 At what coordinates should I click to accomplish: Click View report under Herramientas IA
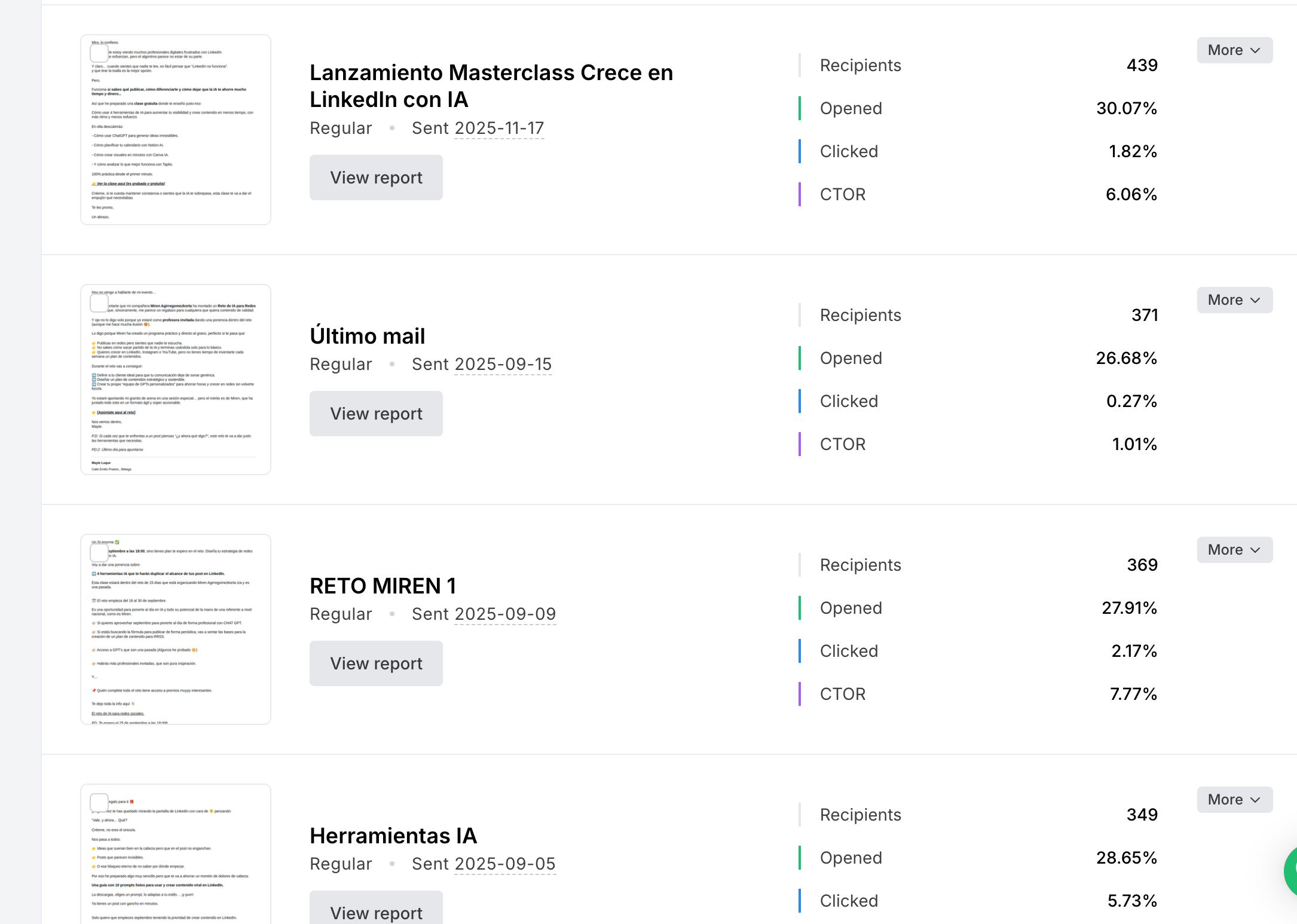[x=376, y=912]
